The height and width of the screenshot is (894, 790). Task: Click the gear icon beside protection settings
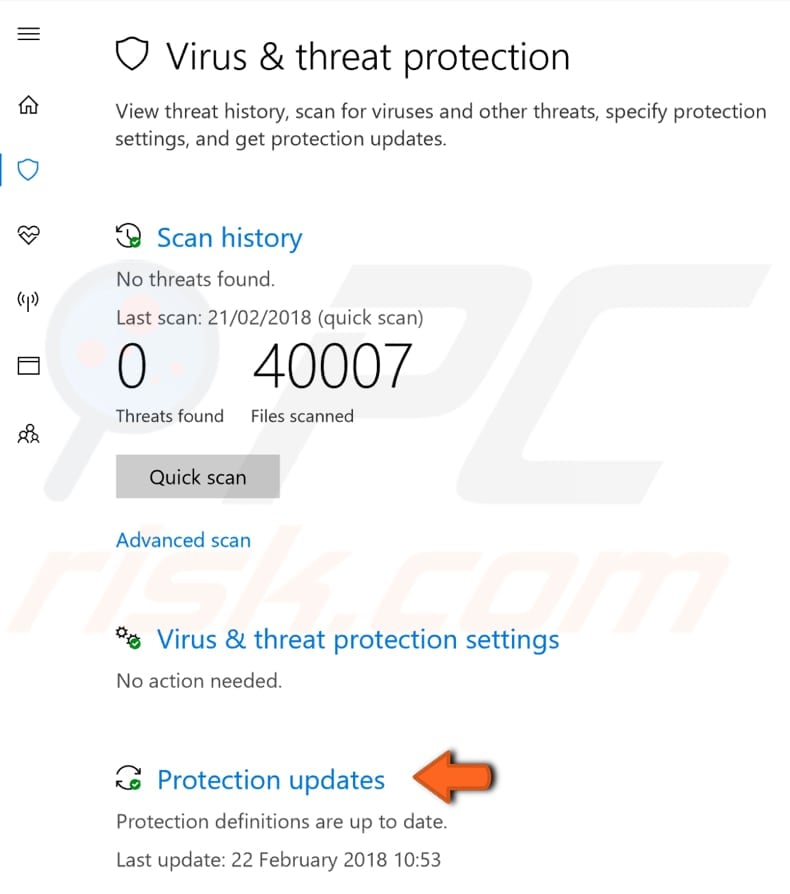coord(128,639)
